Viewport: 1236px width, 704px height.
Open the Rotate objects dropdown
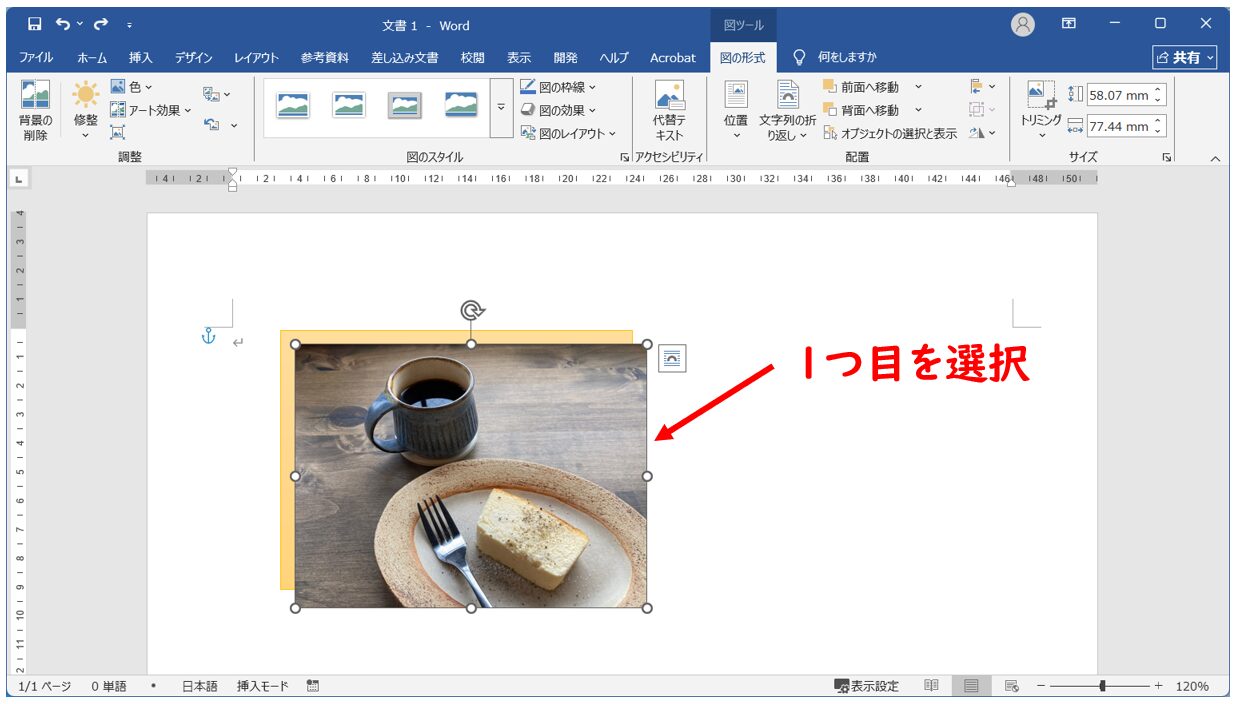click(x=983, y=133)
